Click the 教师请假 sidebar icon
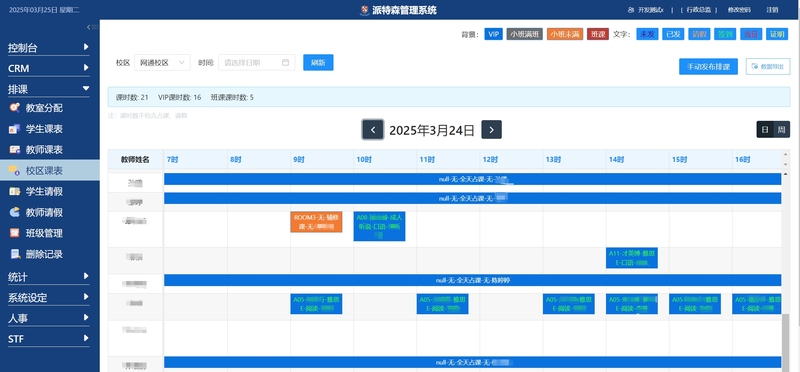Screen dimensions: 800x372 click(15, 212)
